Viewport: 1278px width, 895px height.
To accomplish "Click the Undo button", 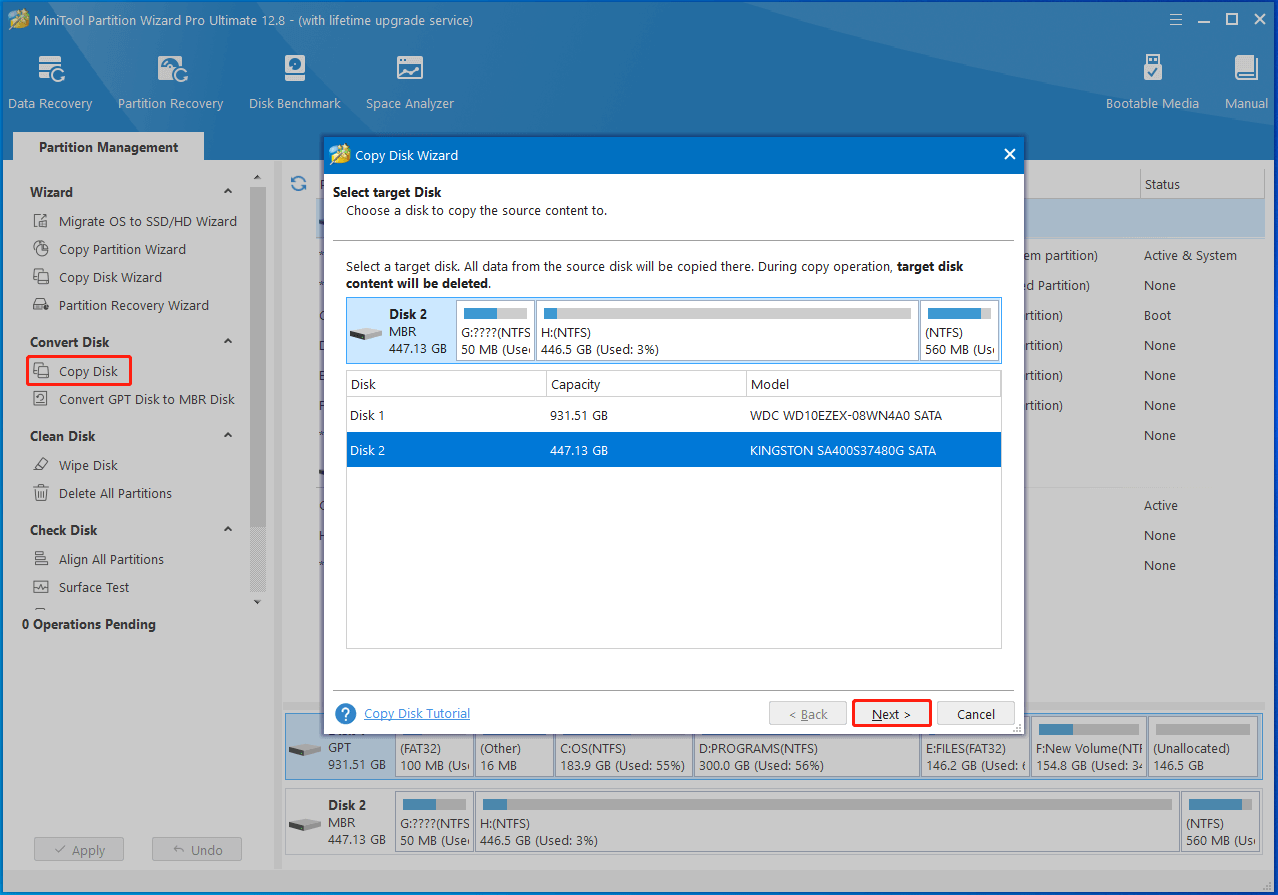I will click(197, 850).
